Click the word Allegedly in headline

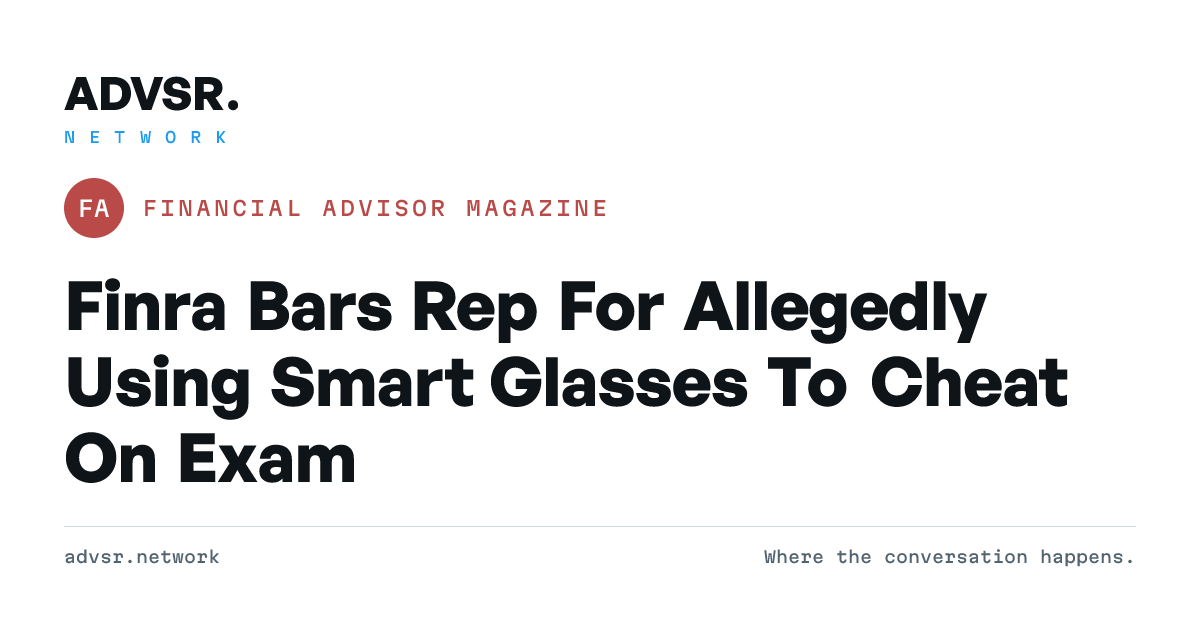835,312
